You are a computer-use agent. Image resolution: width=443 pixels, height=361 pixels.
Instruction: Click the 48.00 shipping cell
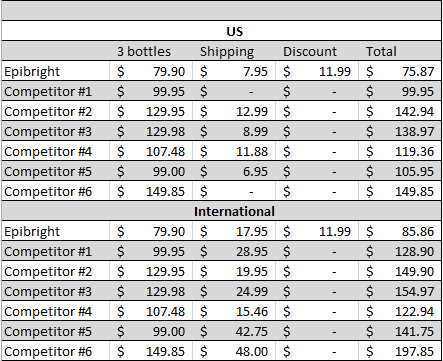pos(234,351)
